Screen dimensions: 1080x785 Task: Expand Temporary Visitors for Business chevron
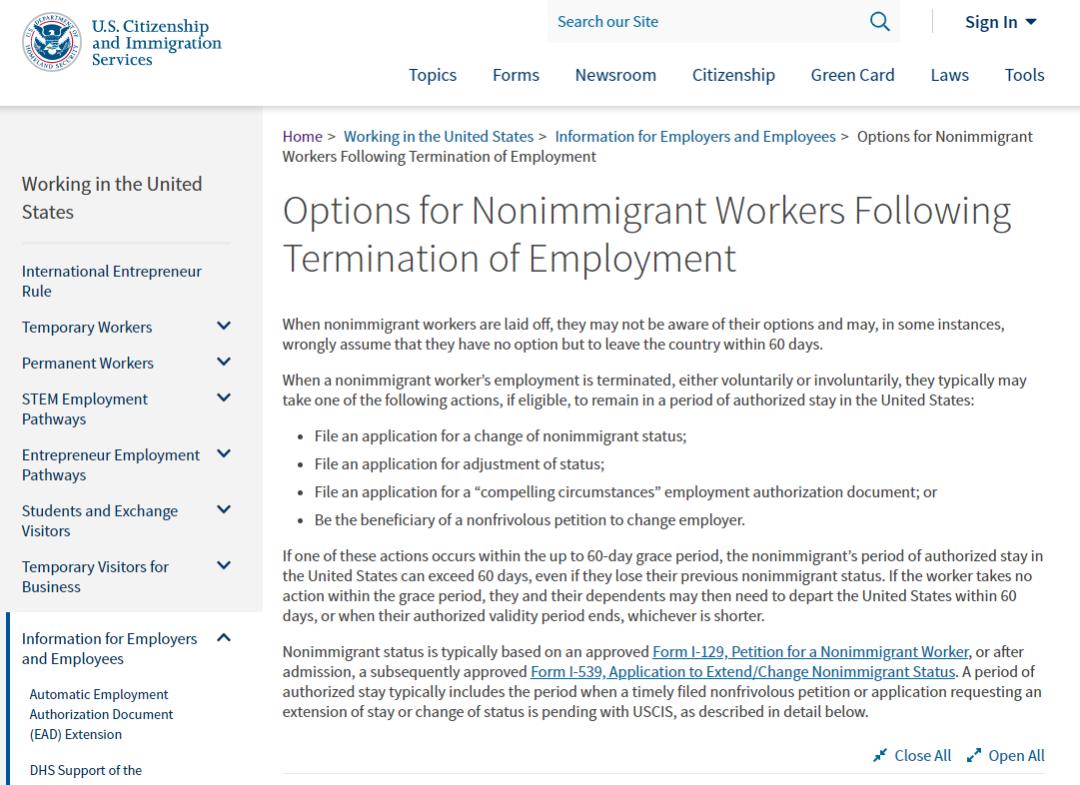[x=224, y=566]
